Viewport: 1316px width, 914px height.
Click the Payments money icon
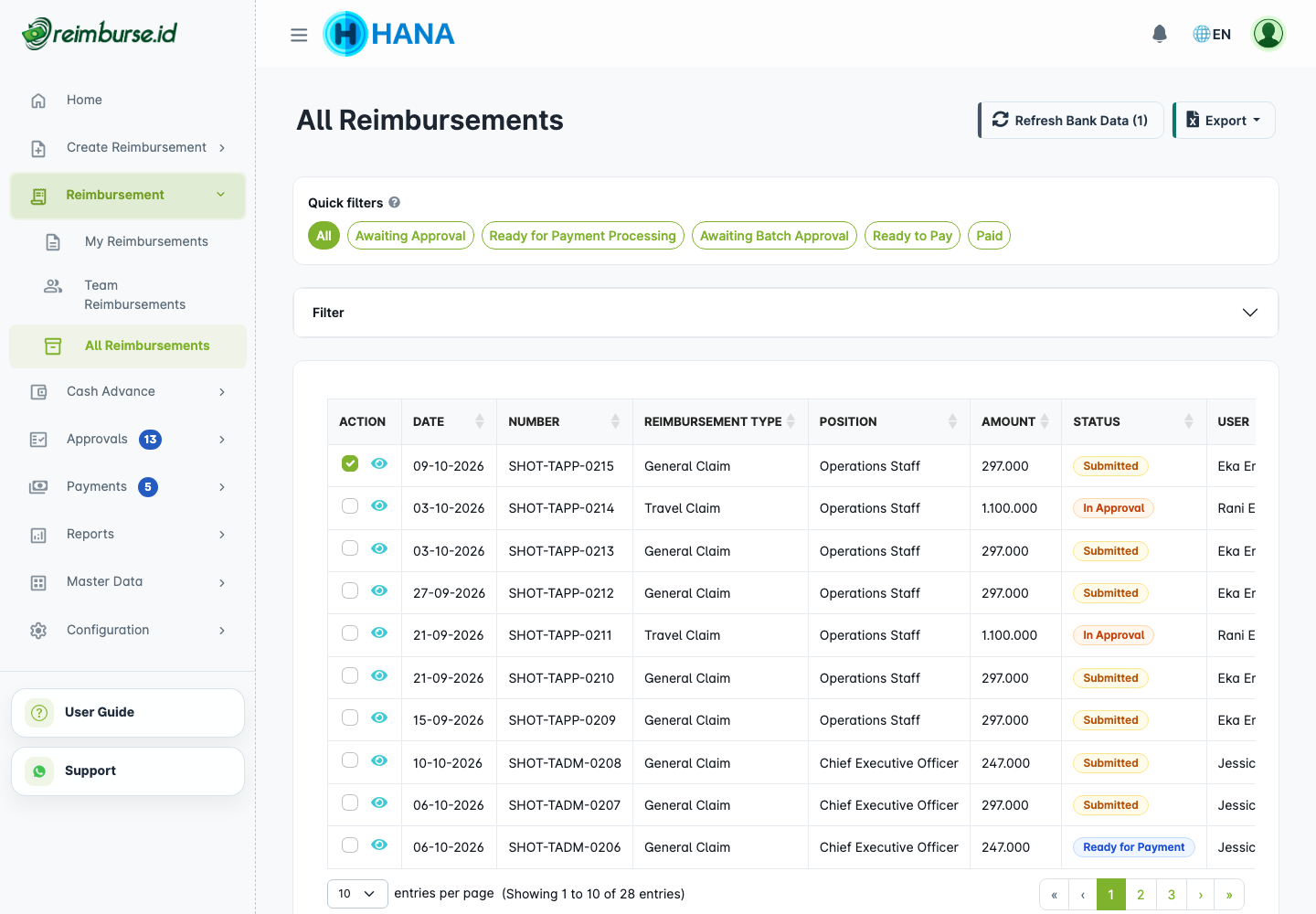[x=38, y=487]
